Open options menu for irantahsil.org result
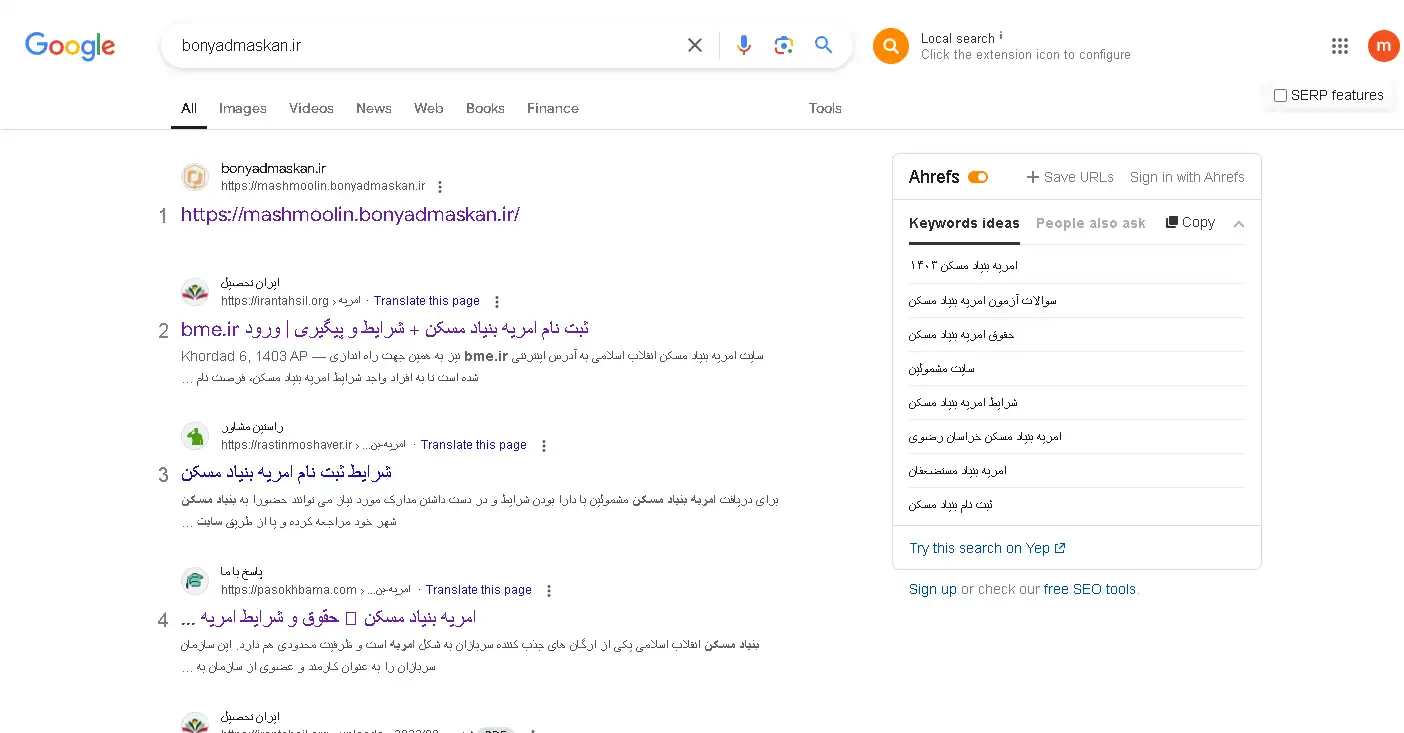Screen dimensions: 1404x733 point(497,302)
